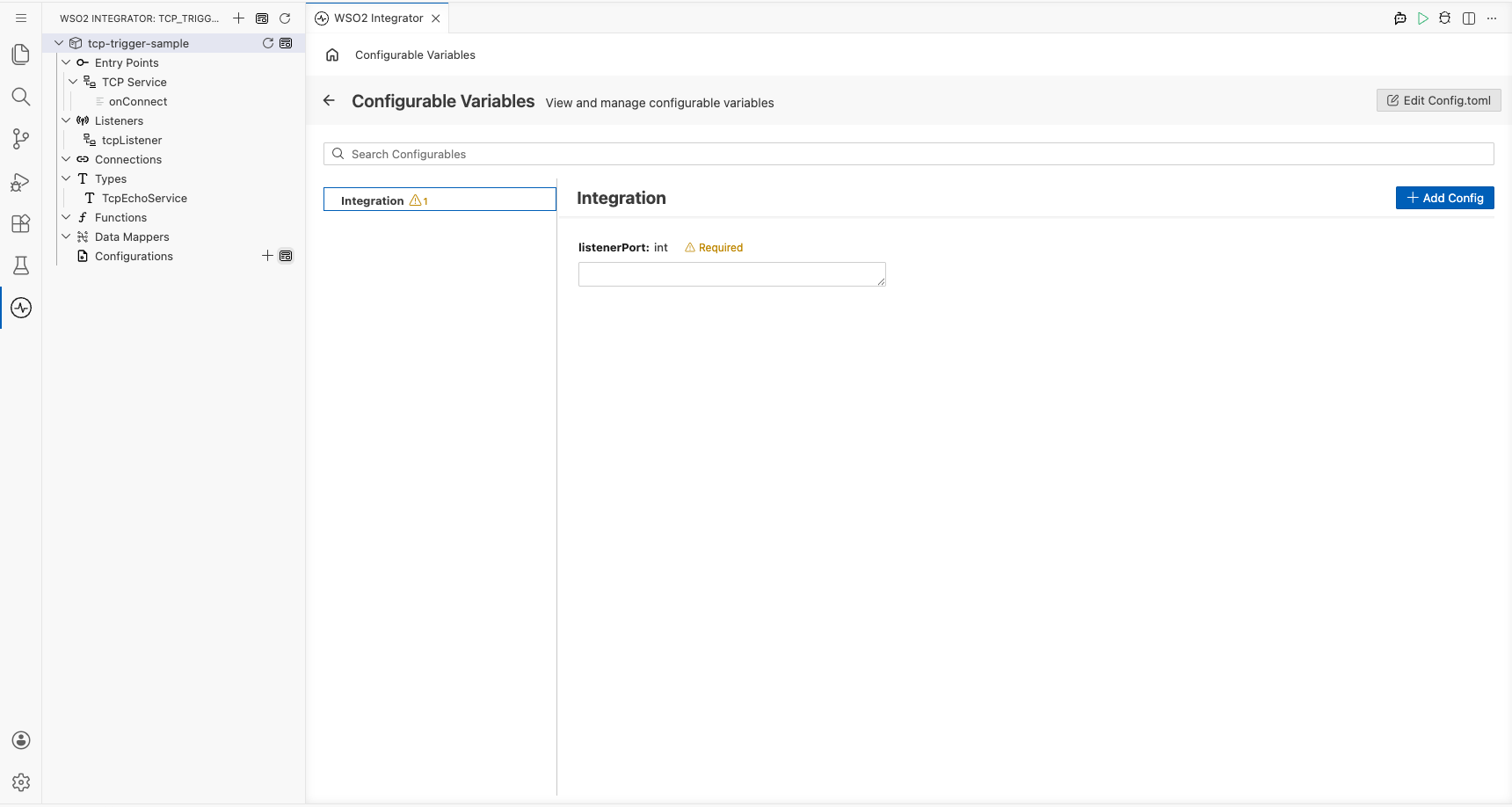
Task: Close the WSO2 Integrator tab
Action: pos(436,18)
